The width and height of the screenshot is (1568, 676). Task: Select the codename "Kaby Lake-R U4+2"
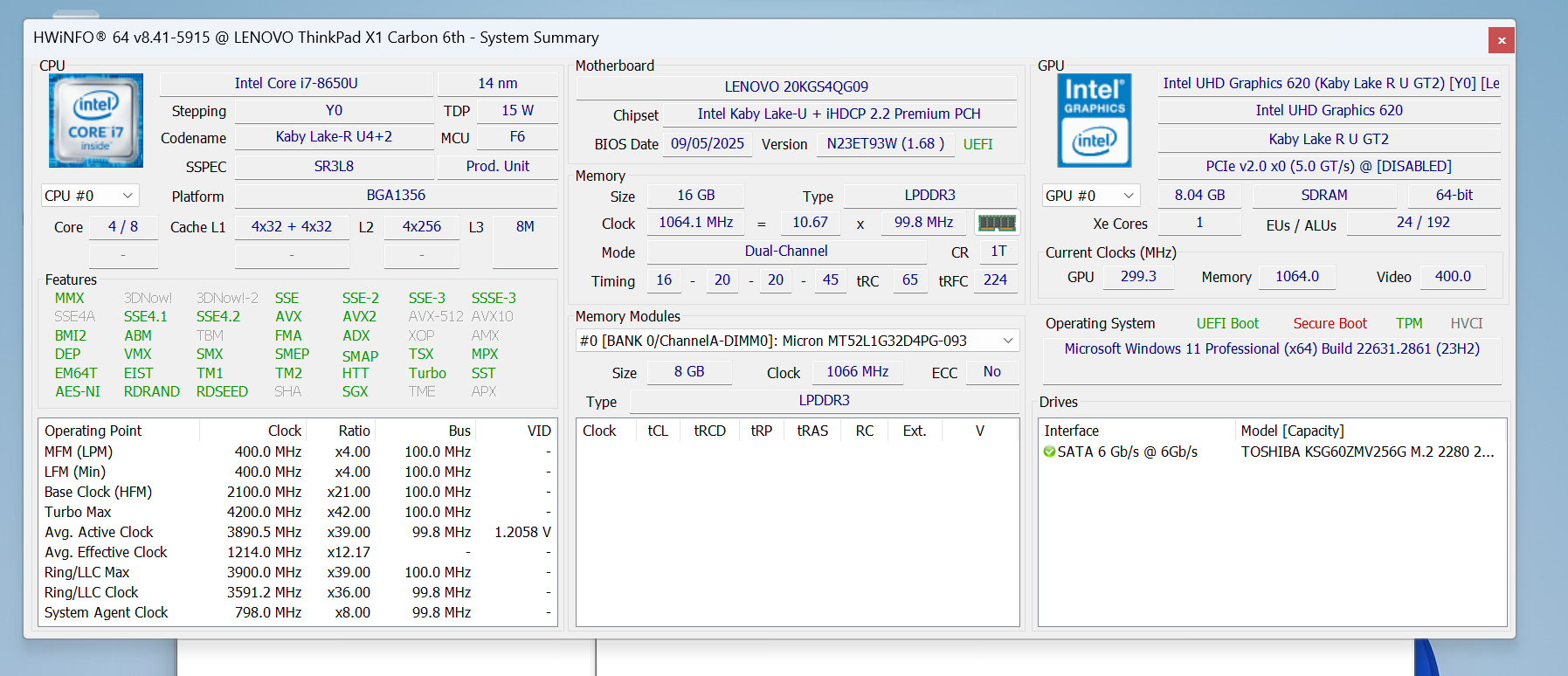[334, 137]
